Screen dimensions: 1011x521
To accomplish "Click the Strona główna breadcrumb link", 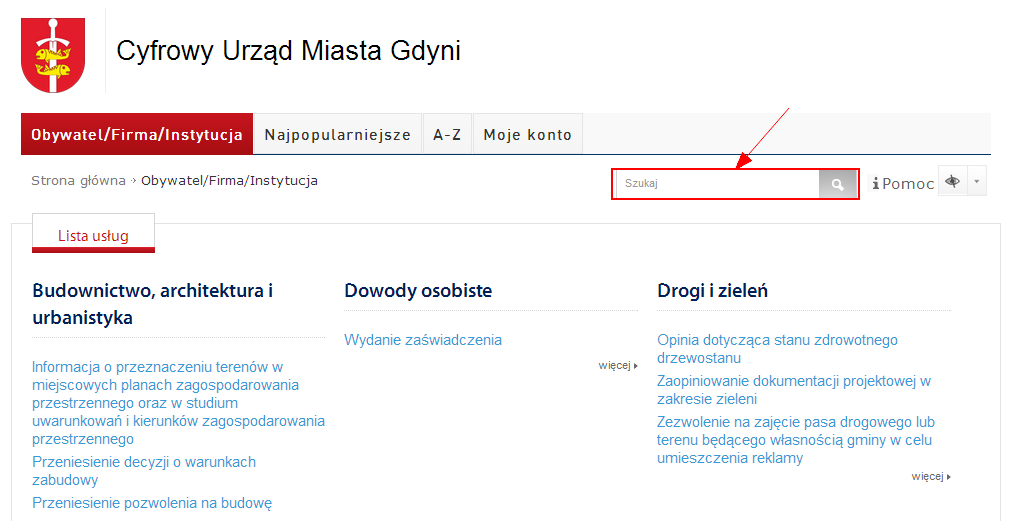I will pyautogui.click(x=78, y=181).
